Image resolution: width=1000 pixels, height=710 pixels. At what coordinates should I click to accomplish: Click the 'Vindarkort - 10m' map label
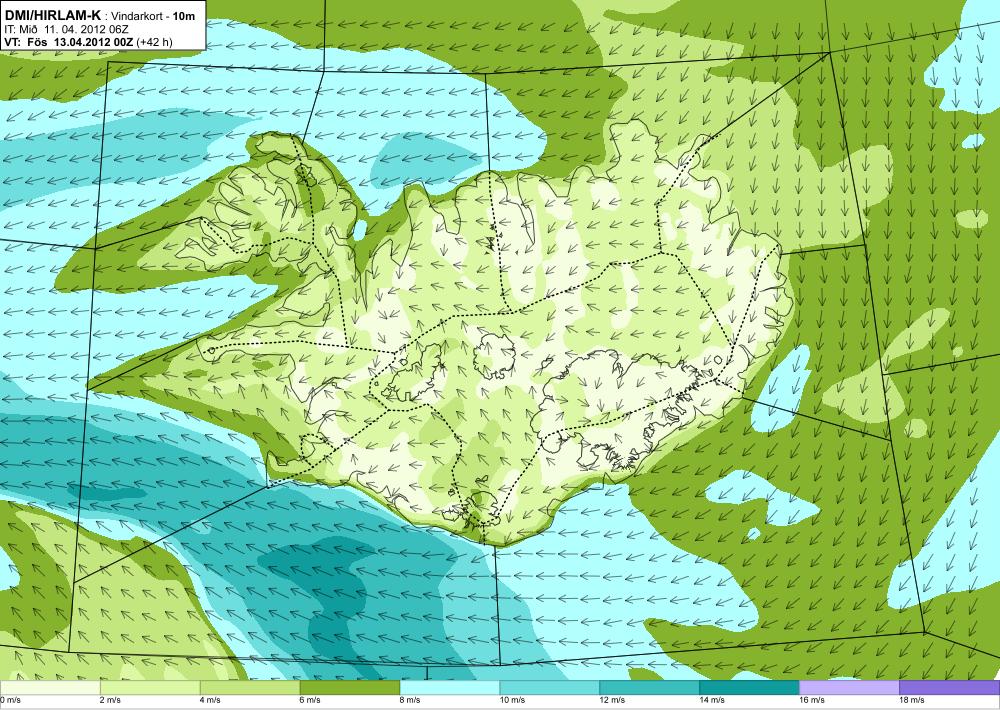pos(153,17)
